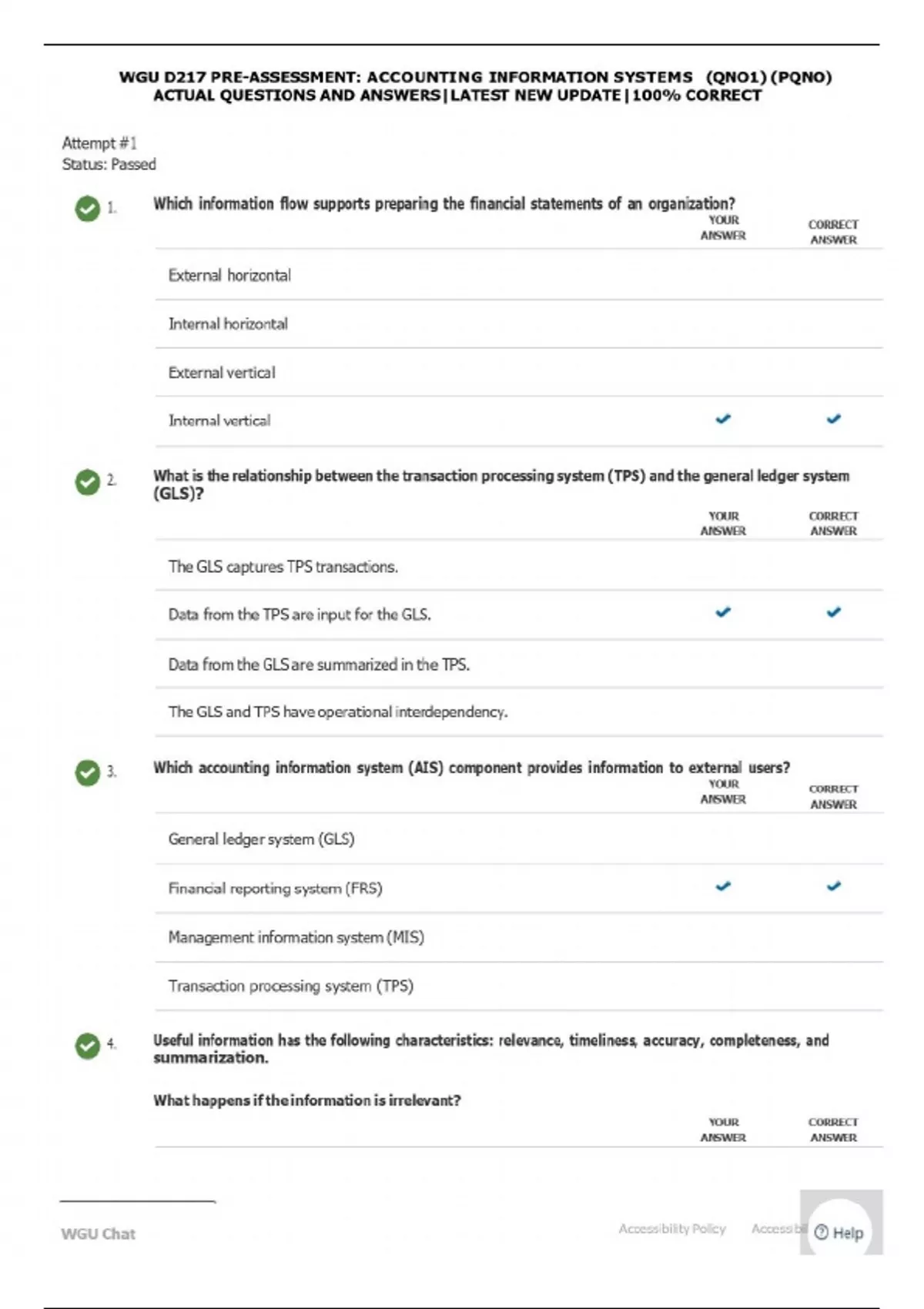This screenshot has height=1309, width=924.
Task: Select 'The GLS captures TPS transactions' option
Action: (283, 567)
